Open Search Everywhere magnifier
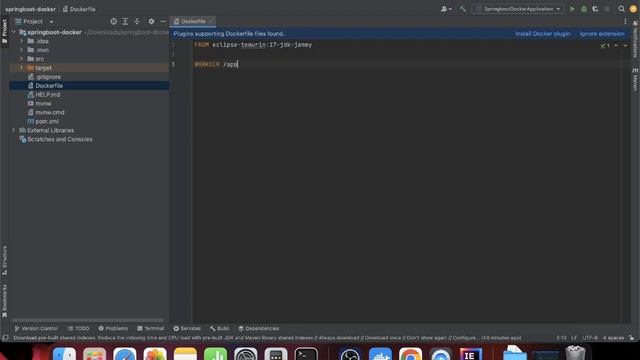Image resolution: width=640 pixels, height=360 pixels. 621,9
